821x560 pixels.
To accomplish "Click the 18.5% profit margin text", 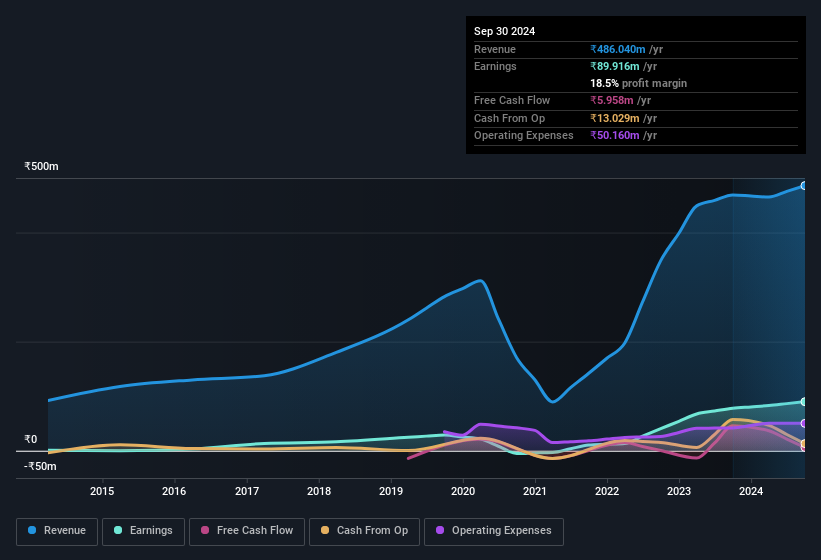I will click(x=638, y=83).
